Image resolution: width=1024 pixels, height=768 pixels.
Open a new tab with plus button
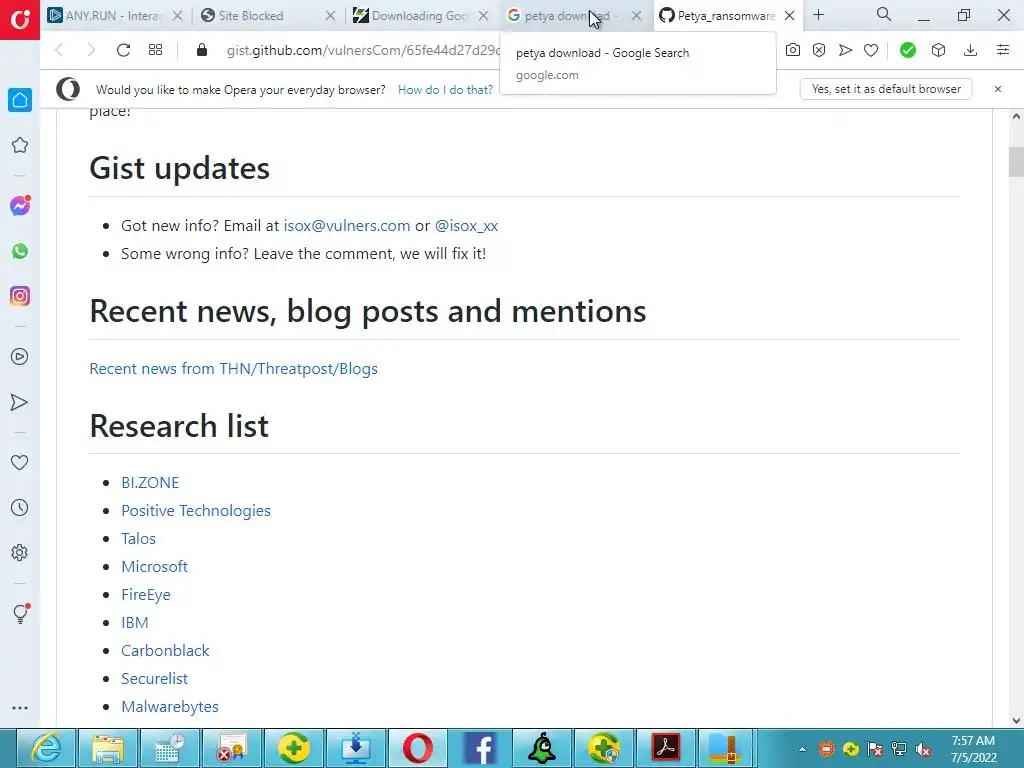[x=818, y=14]
